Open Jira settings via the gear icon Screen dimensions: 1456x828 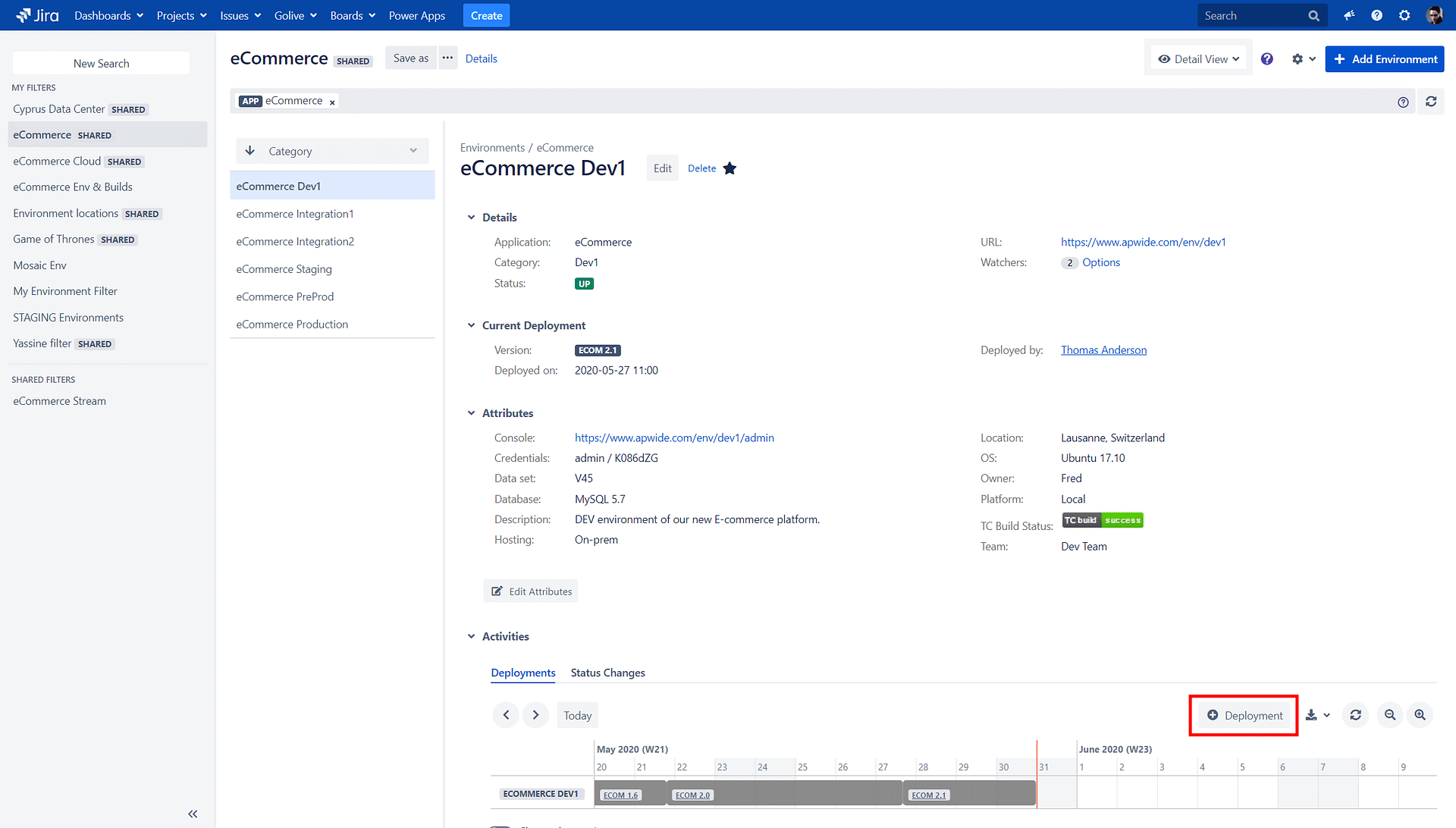pyautogui.click(x=1404, y=15)
